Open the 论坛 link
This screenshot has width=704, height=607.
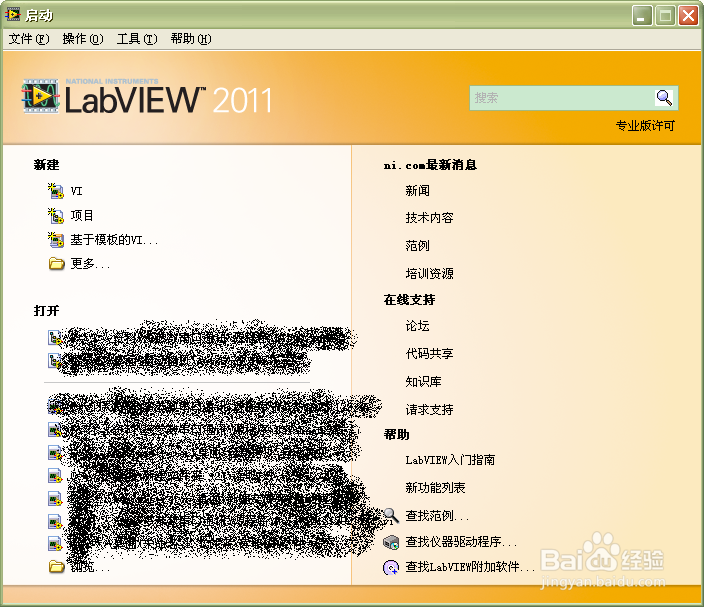tap(418, 325)
